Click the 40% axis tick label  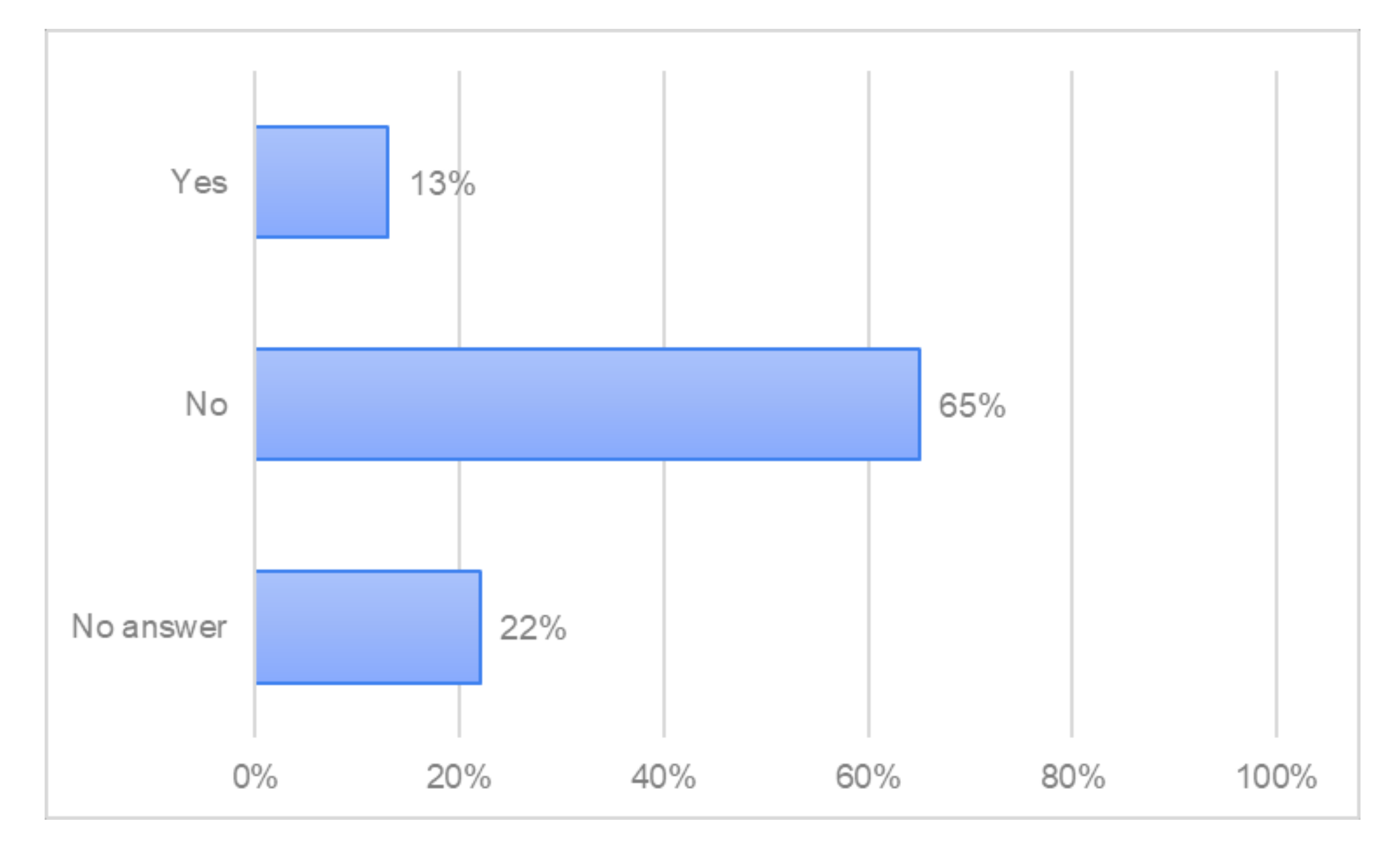pyautogui.click(x=663, y=777)
